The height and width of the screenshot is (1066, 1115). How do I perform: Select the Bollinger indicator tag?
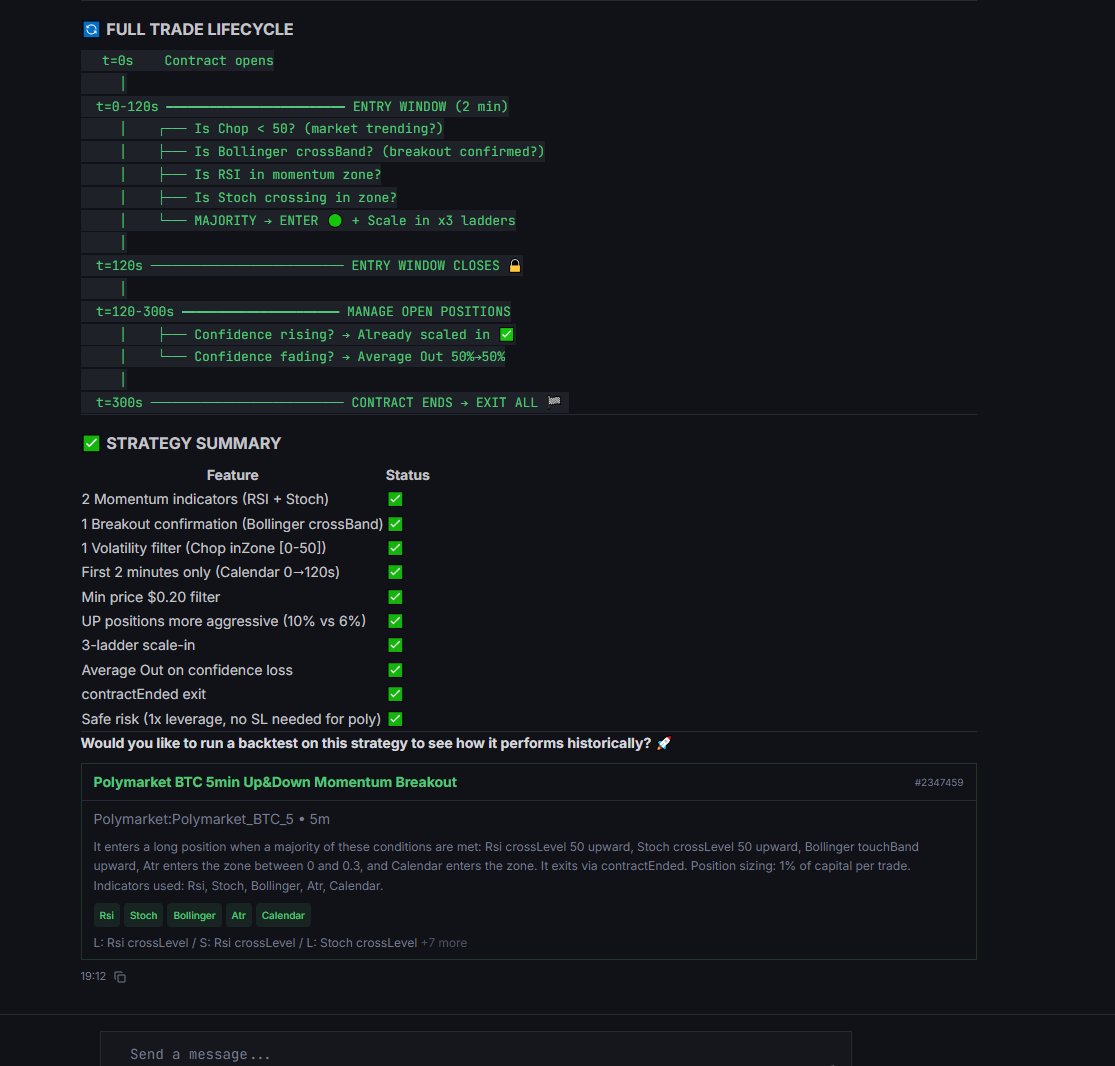coord(194,915)
